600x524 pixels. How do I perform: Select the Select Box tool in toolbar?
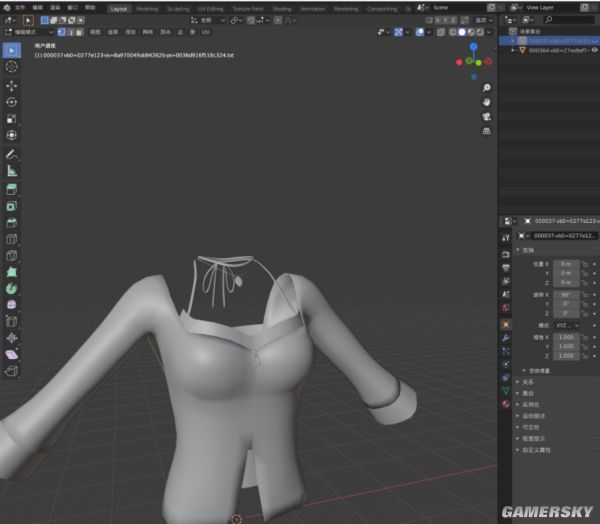click(x=12, y=51)
